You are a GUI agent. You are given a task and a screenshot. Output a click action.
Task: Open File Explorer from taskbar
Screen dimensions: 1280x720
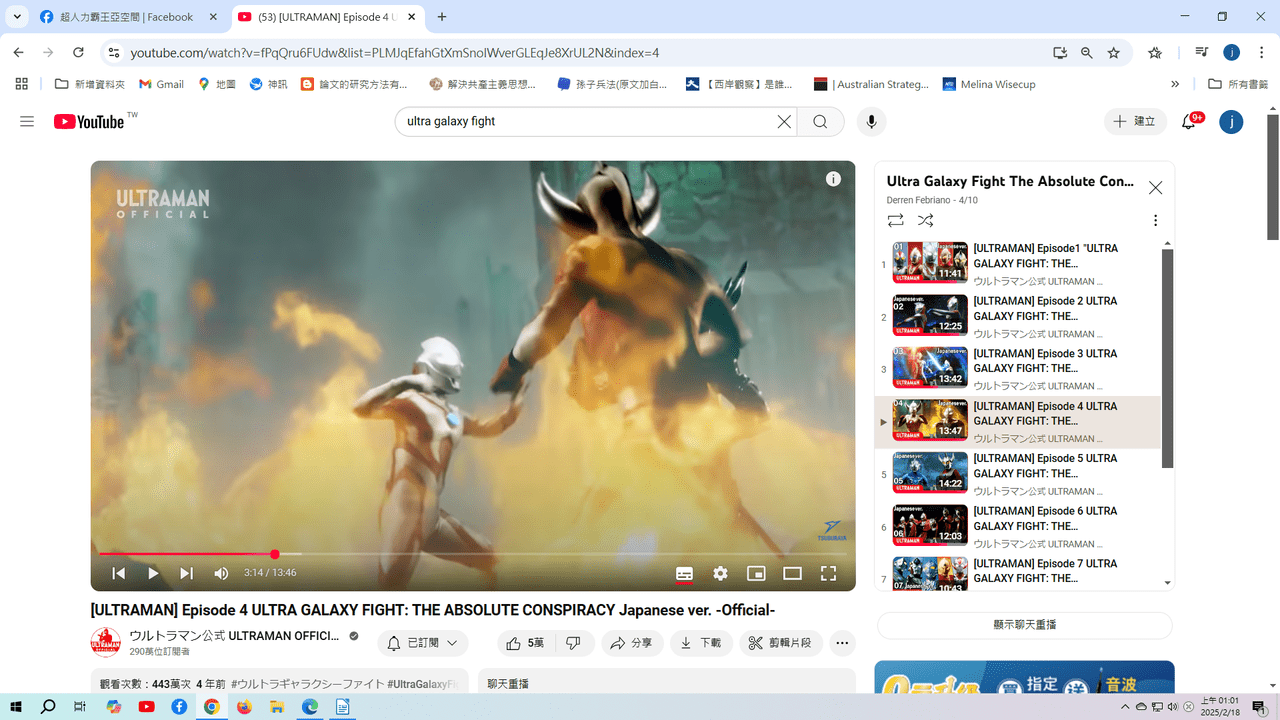[277, 706]
